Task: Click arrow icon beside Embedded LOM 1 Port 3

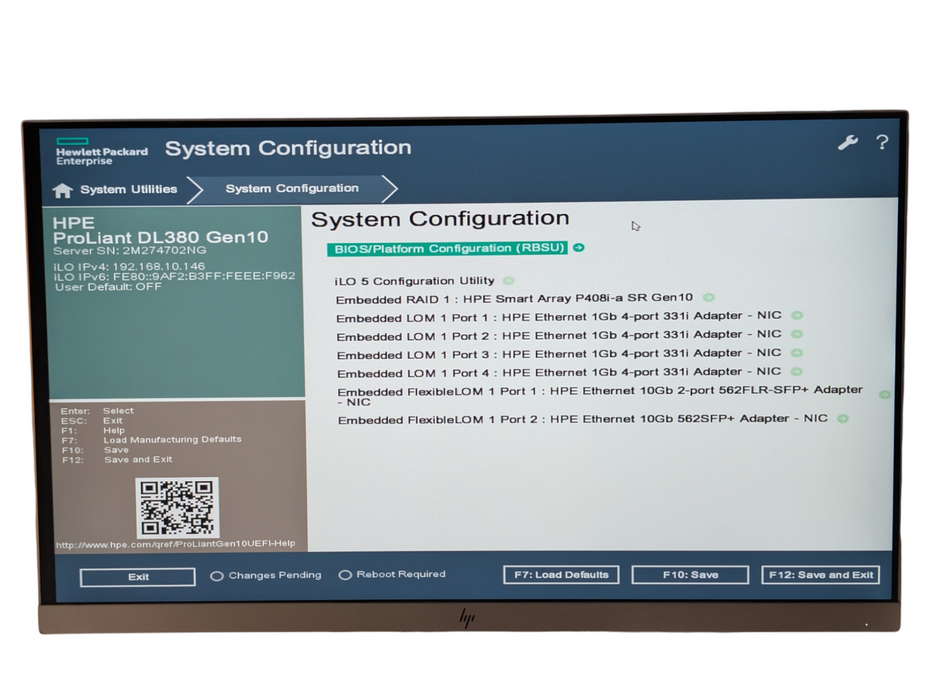Action: (x=797, y=353)
